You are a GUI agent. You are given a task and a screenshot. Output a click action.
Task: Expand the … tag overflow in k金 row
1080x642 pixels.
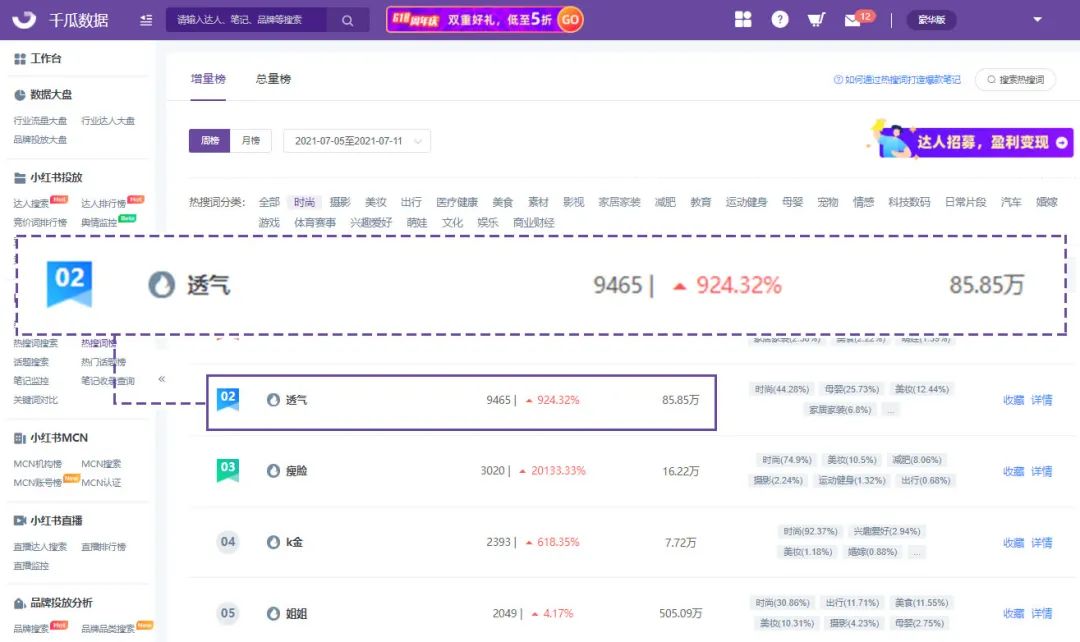(917, 552)
